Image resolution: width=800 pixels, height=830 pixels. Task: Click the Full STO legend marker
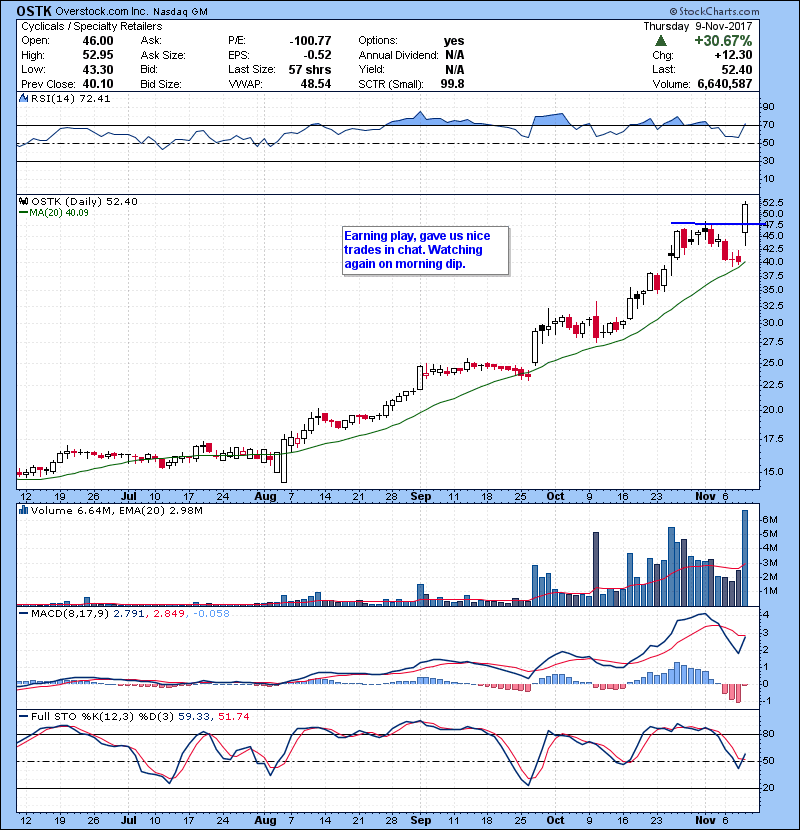[23, 716]
